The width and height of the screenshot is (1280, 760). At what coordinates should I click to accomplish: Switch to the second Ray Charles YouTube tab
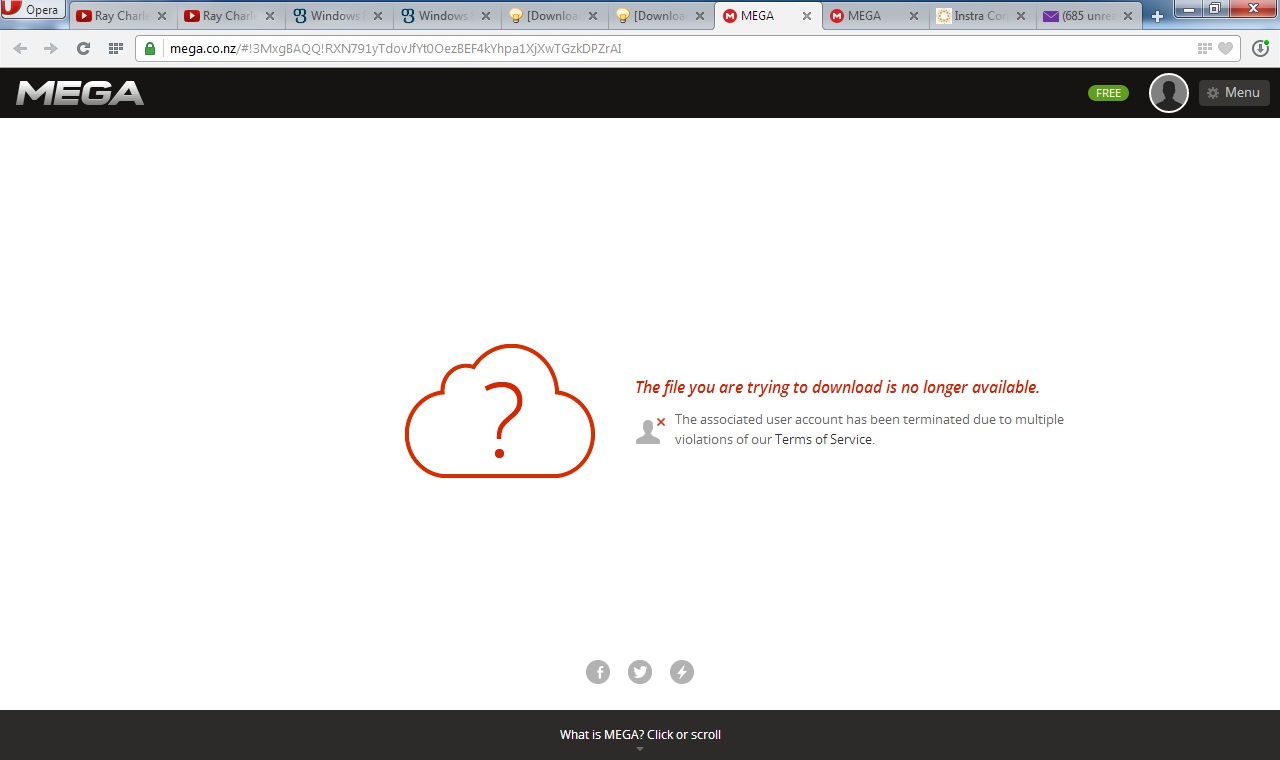(x=229, y=16)
